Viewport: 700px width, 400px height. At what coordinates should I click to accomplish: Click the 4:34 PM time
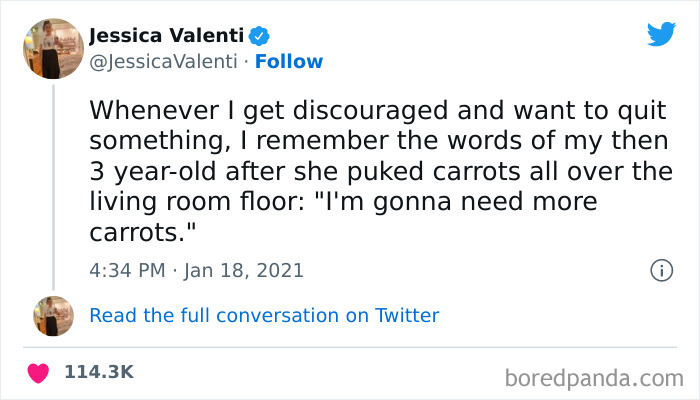coord(125,270)
